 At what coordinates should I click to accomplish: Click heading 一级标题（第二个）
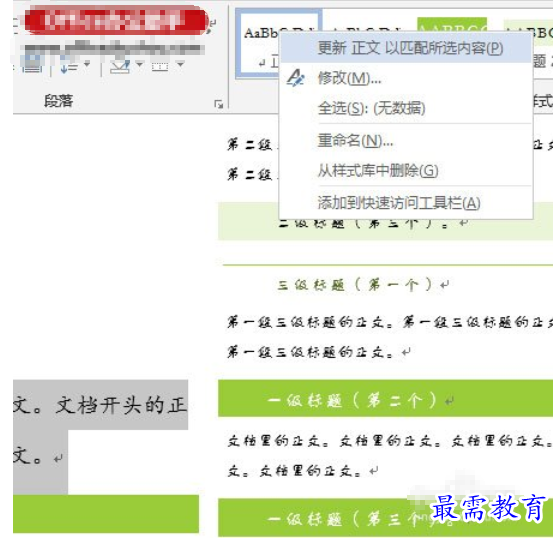coord(353,401)
